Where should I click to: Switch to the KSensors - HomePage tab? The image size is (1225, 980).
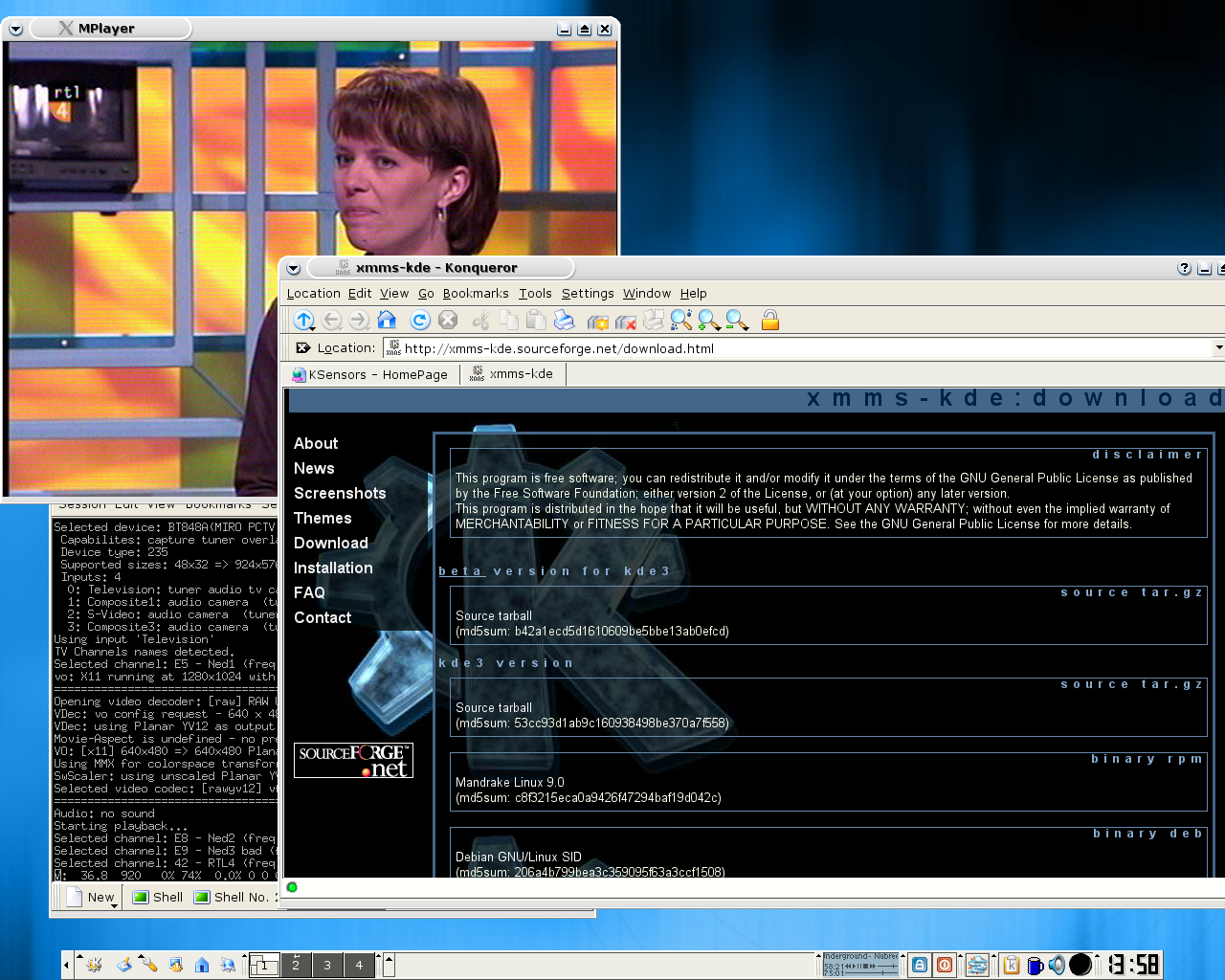[371, 374]
